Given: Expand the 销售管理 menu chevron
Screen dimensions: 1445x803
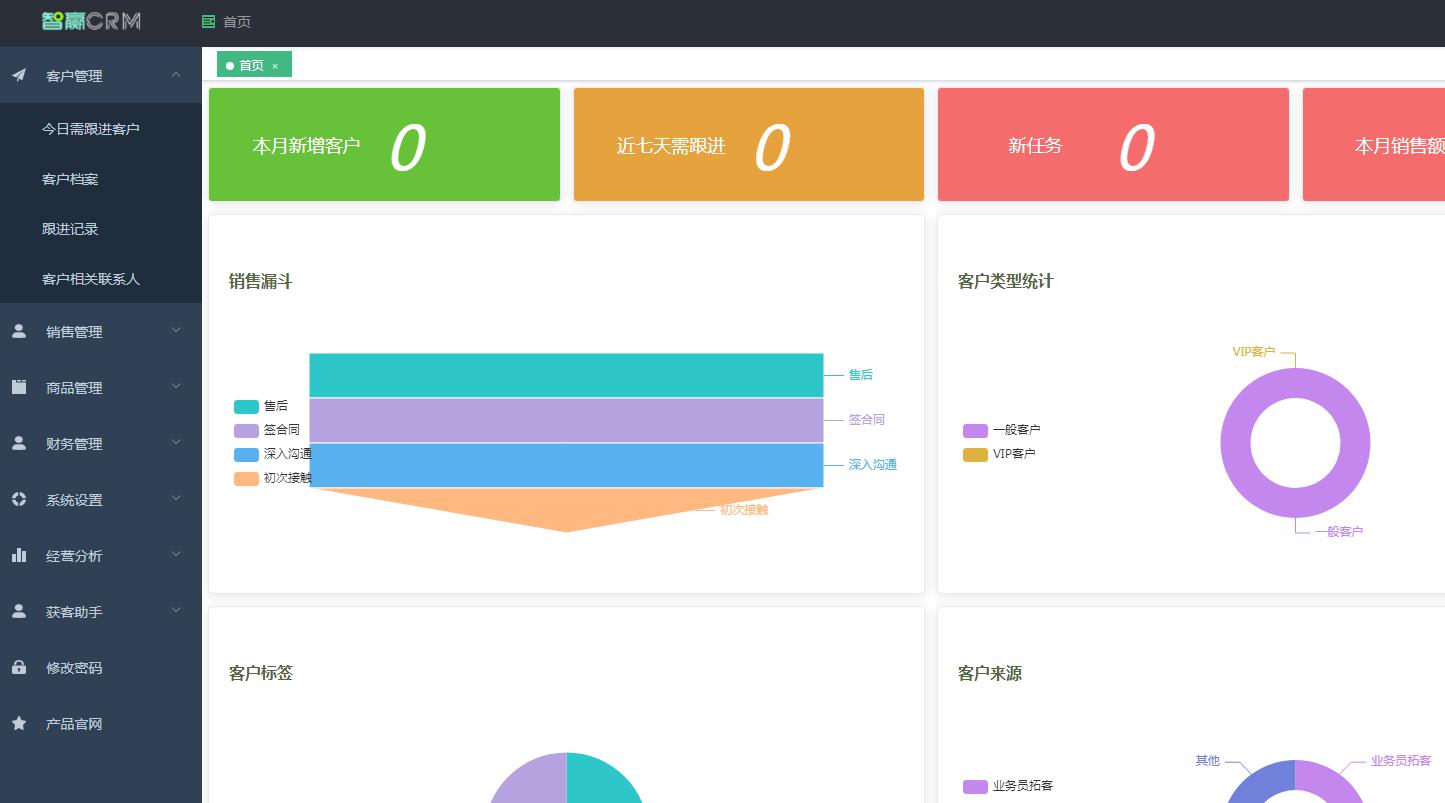Looking at the screenshot, I should point(176,330).
